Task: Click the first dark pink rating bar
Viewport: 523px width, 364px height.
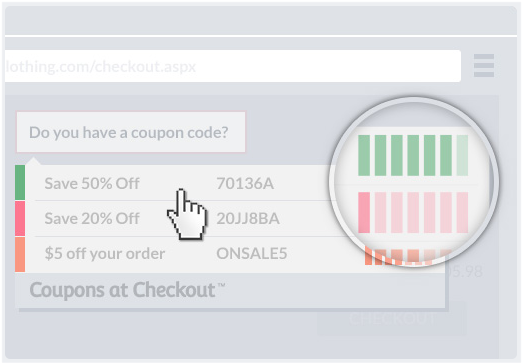Action: 364,213
